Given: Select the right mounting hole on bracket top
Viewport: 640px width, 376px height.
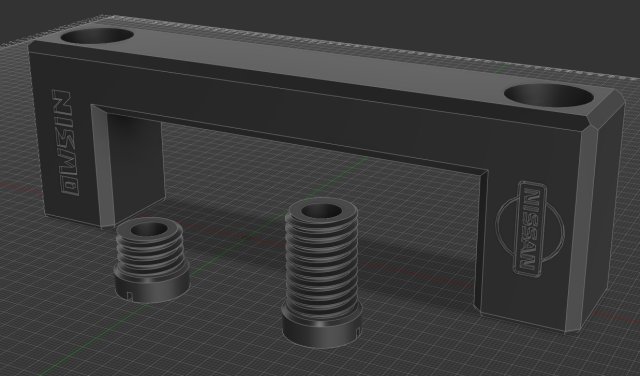Looking at the screenshot, I should pyautogui.click(x=549, y=97).
